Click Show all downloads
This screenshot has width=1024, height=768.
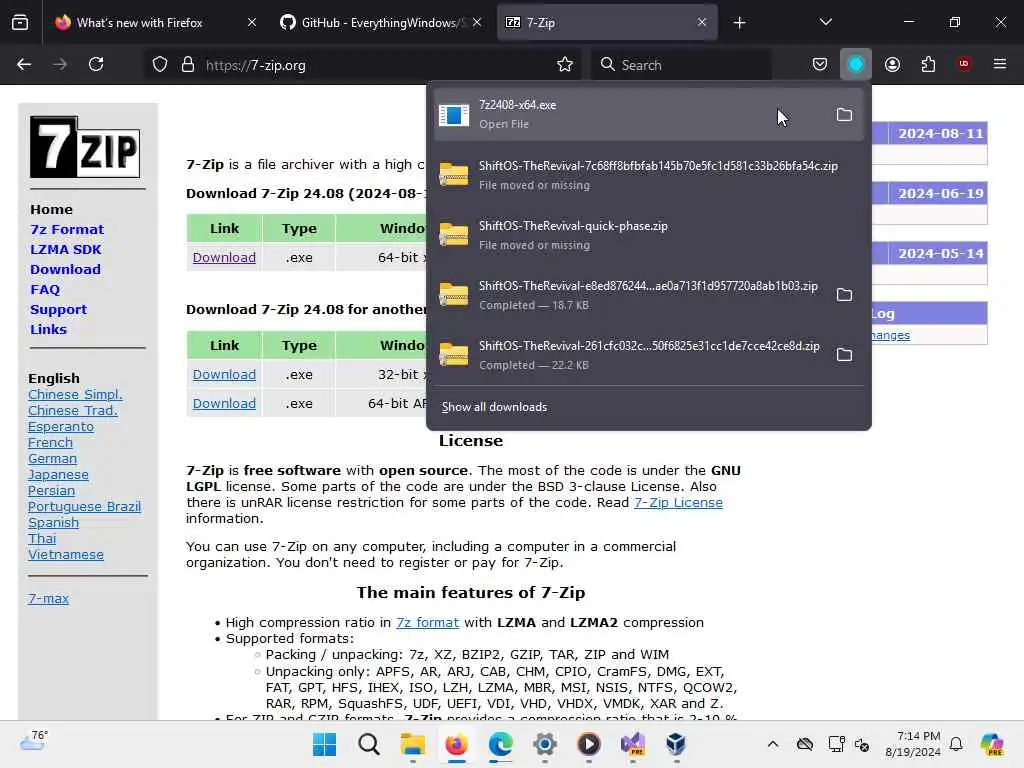tap(494, 407)
